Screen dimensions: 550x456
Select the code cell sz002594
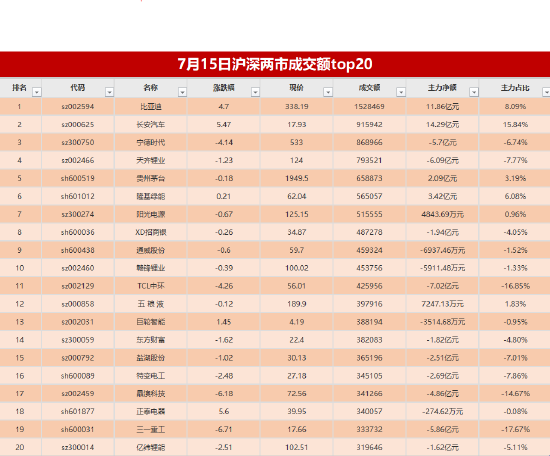click(78, 106)
